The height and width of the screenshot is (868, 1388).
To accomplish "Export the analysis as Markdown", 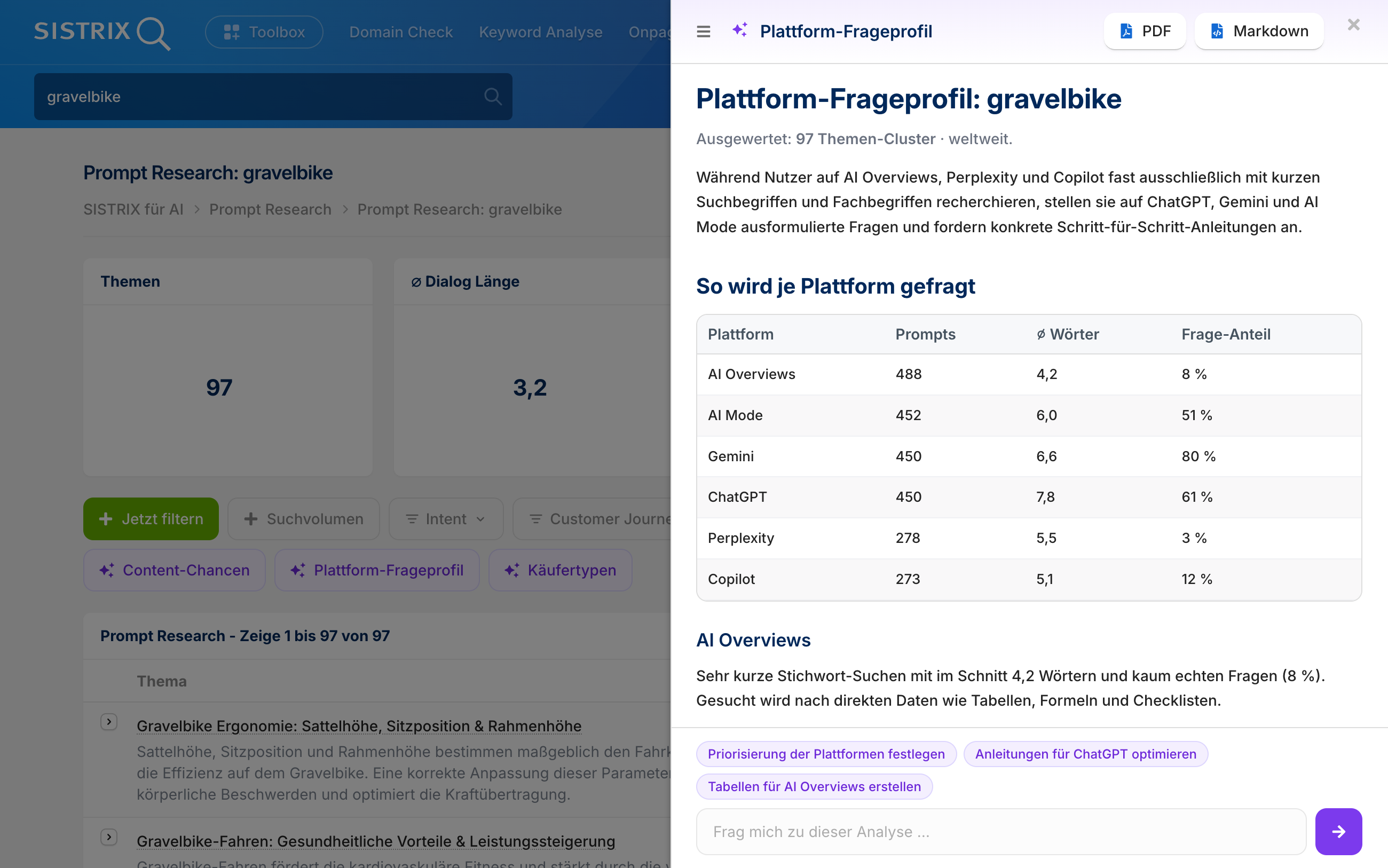I will 1259,31.
